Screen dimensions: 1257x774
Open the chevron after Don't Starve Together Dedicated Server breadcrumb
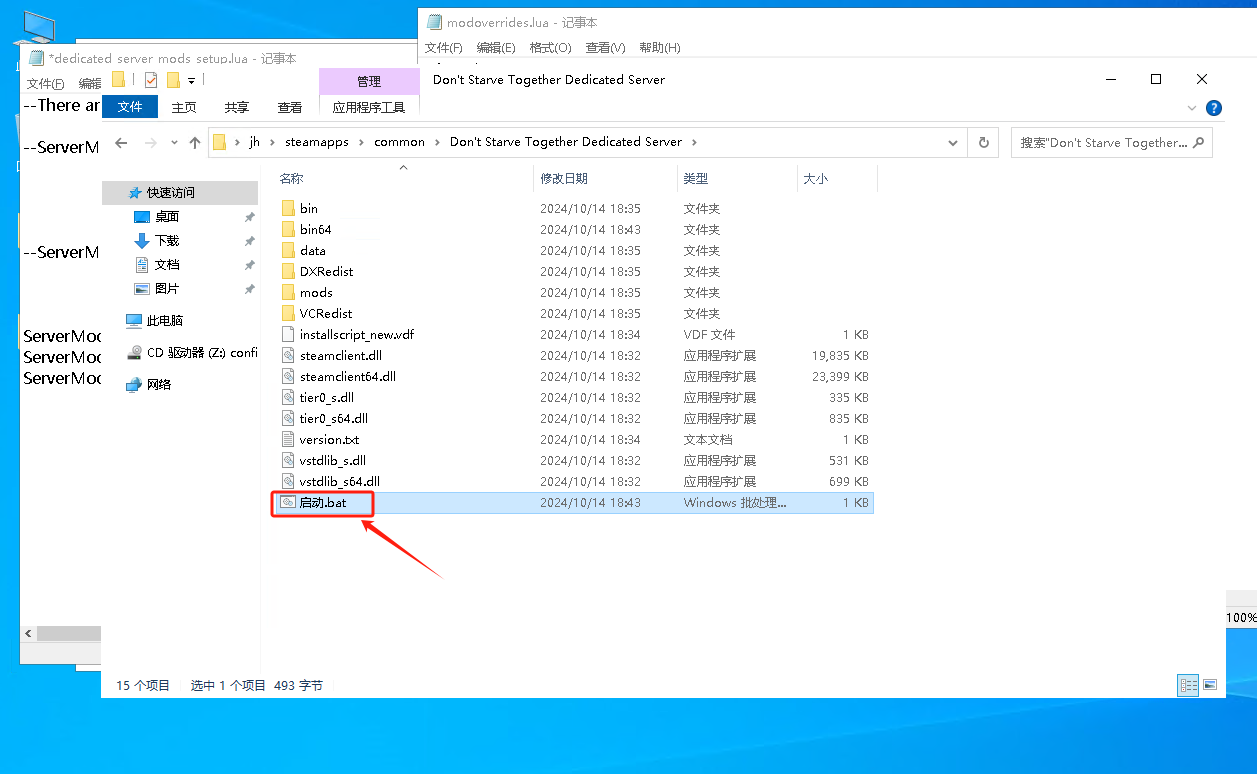(x=693, y=142)
